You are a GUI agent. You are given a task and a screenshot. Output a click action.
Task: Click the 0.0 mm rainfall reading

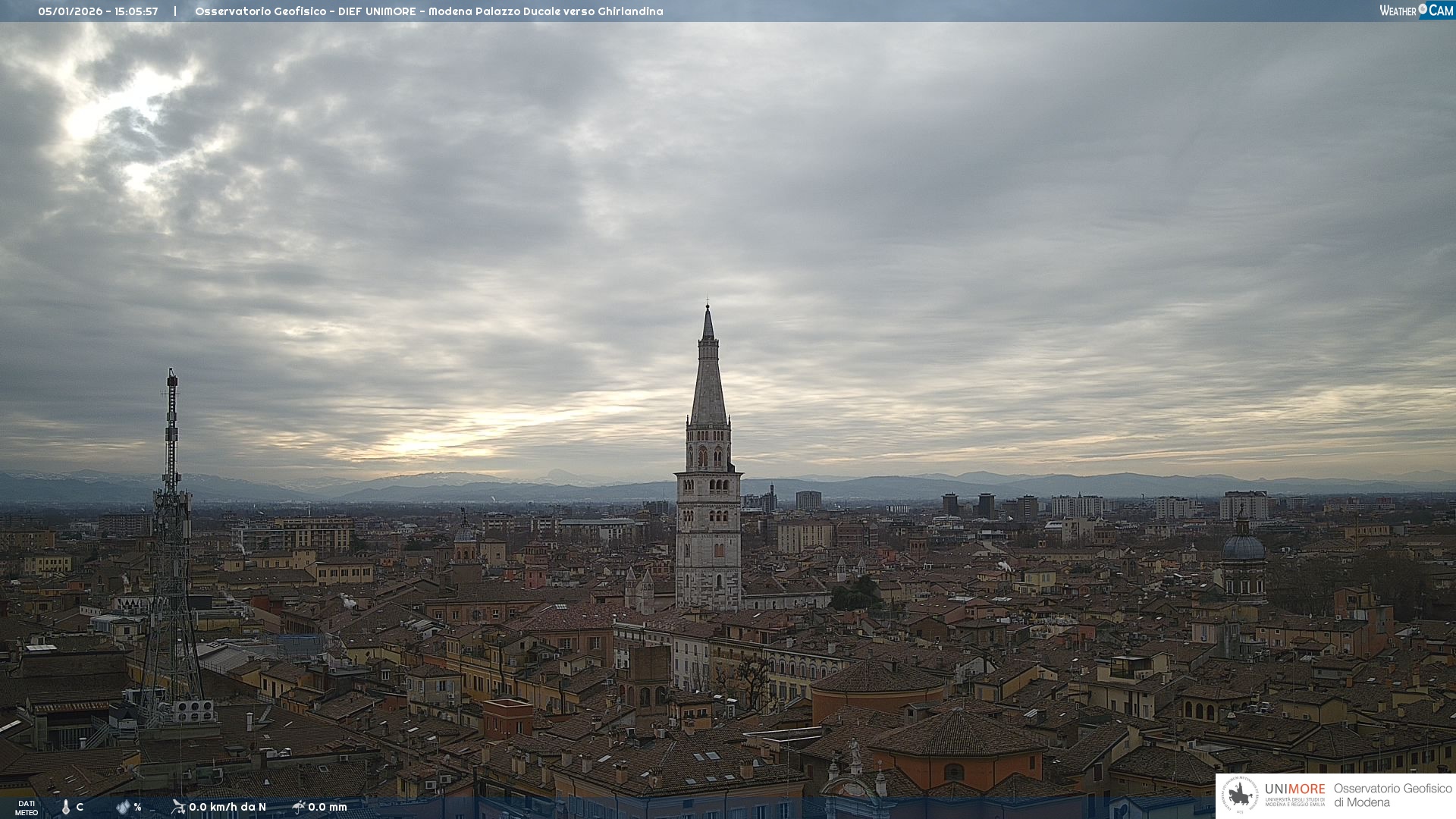[328, 807]
